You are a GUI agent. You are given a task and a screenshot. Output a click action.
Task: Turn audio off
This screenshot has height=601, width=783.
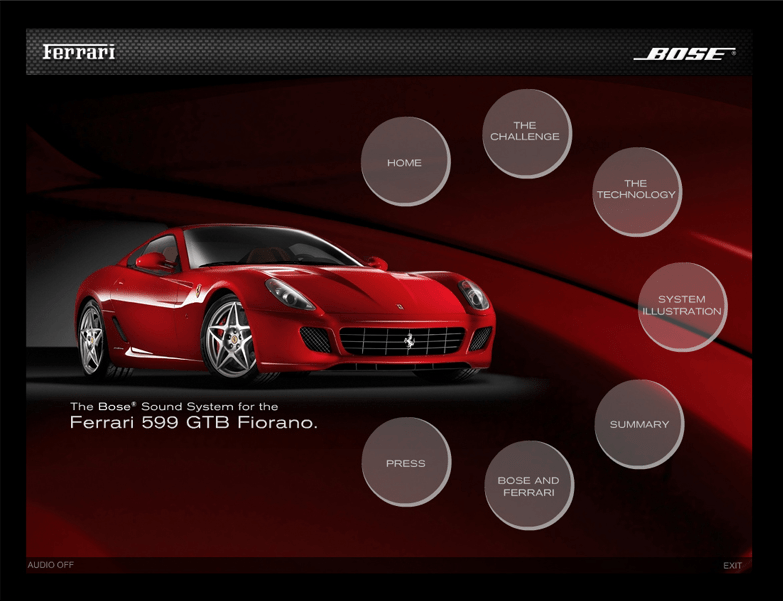(x=51, y=565)
